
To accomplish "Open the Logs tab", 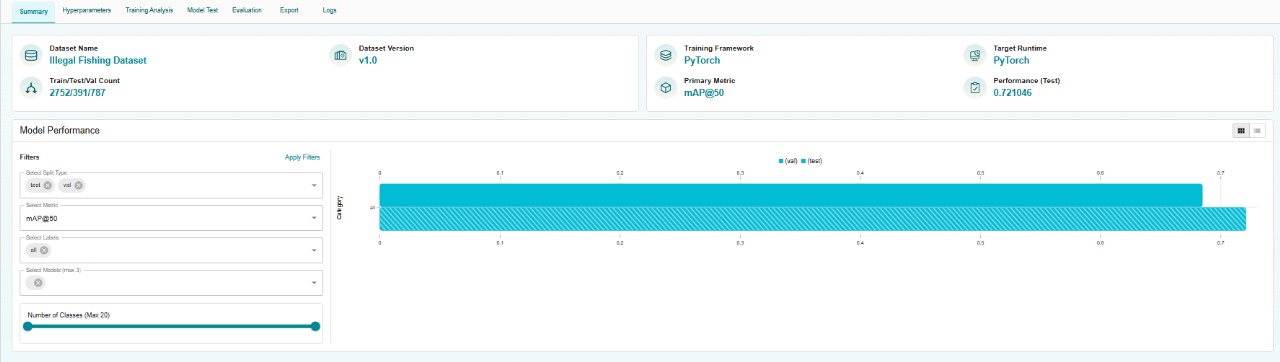I will pyautogui.click(x=330, y=10).
